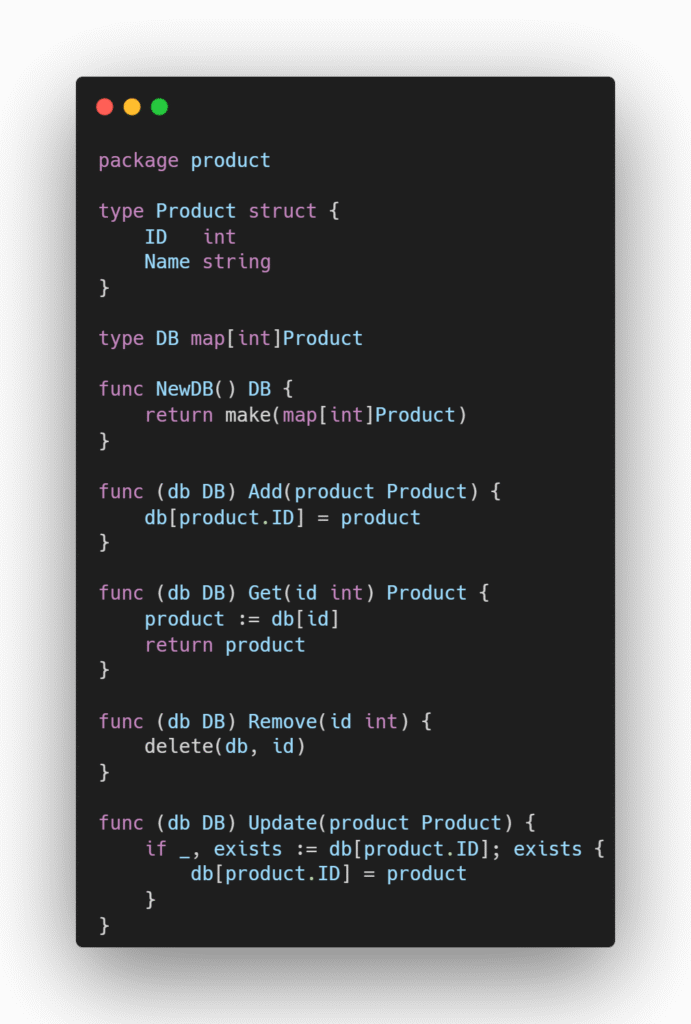Click the 'int' type of the ID field
This screenshot has height=1024, width=691.
[219, 237]
